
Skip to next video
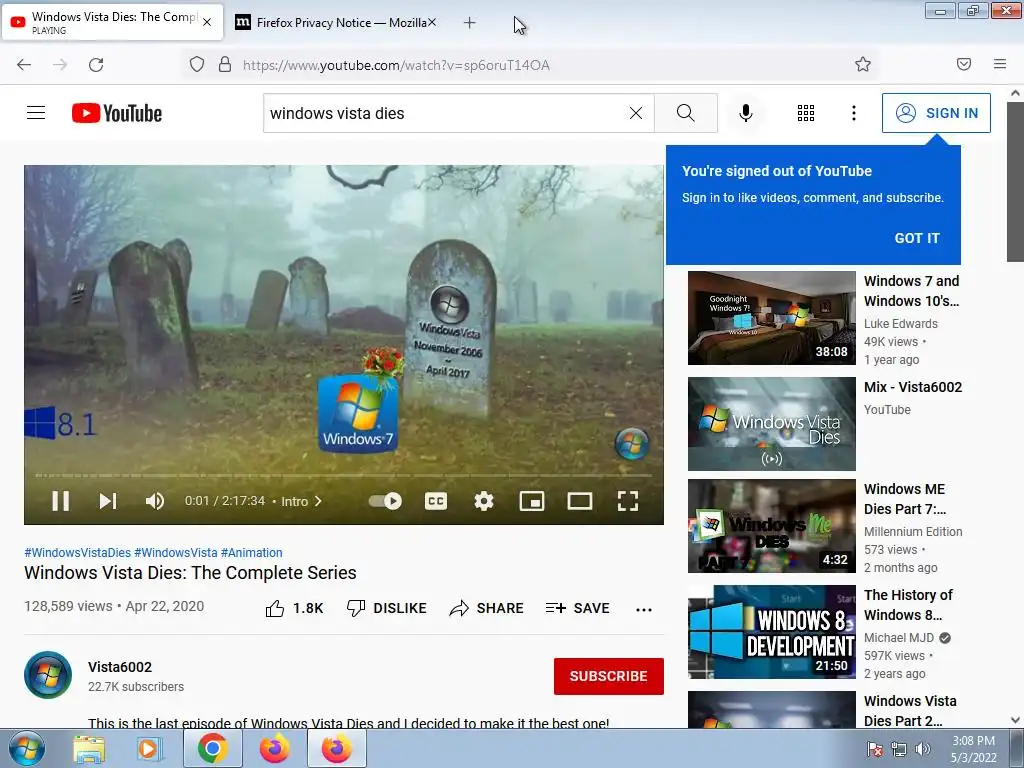(x=108, y=501)
